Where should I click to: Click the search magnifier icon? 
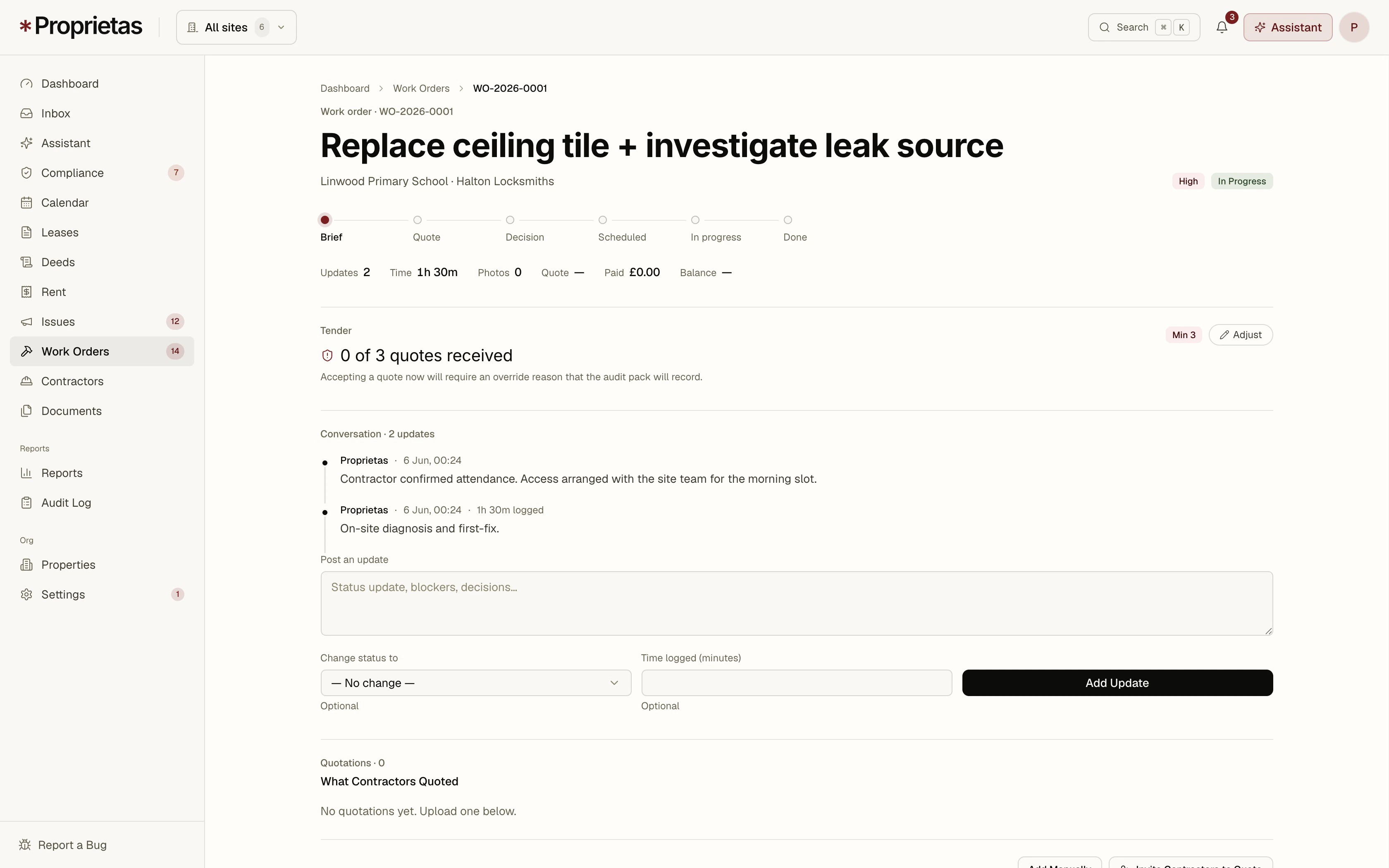pyautogui.click(x=1104, y=28)
